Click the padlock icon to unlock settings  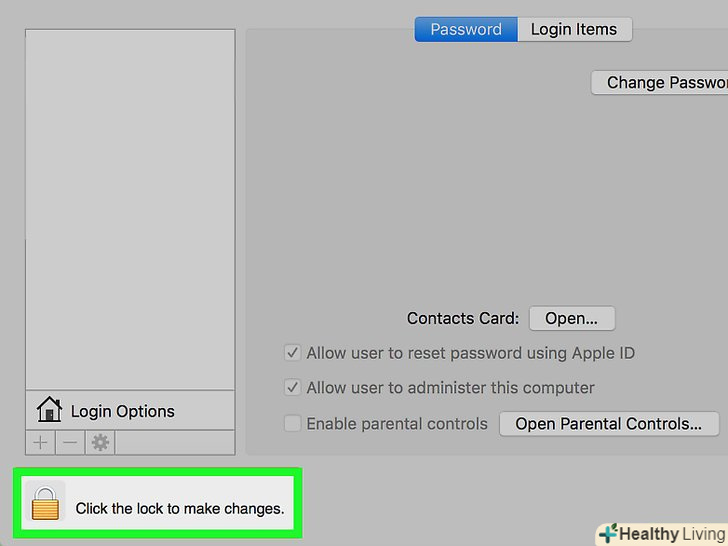(x=45, y=502)
